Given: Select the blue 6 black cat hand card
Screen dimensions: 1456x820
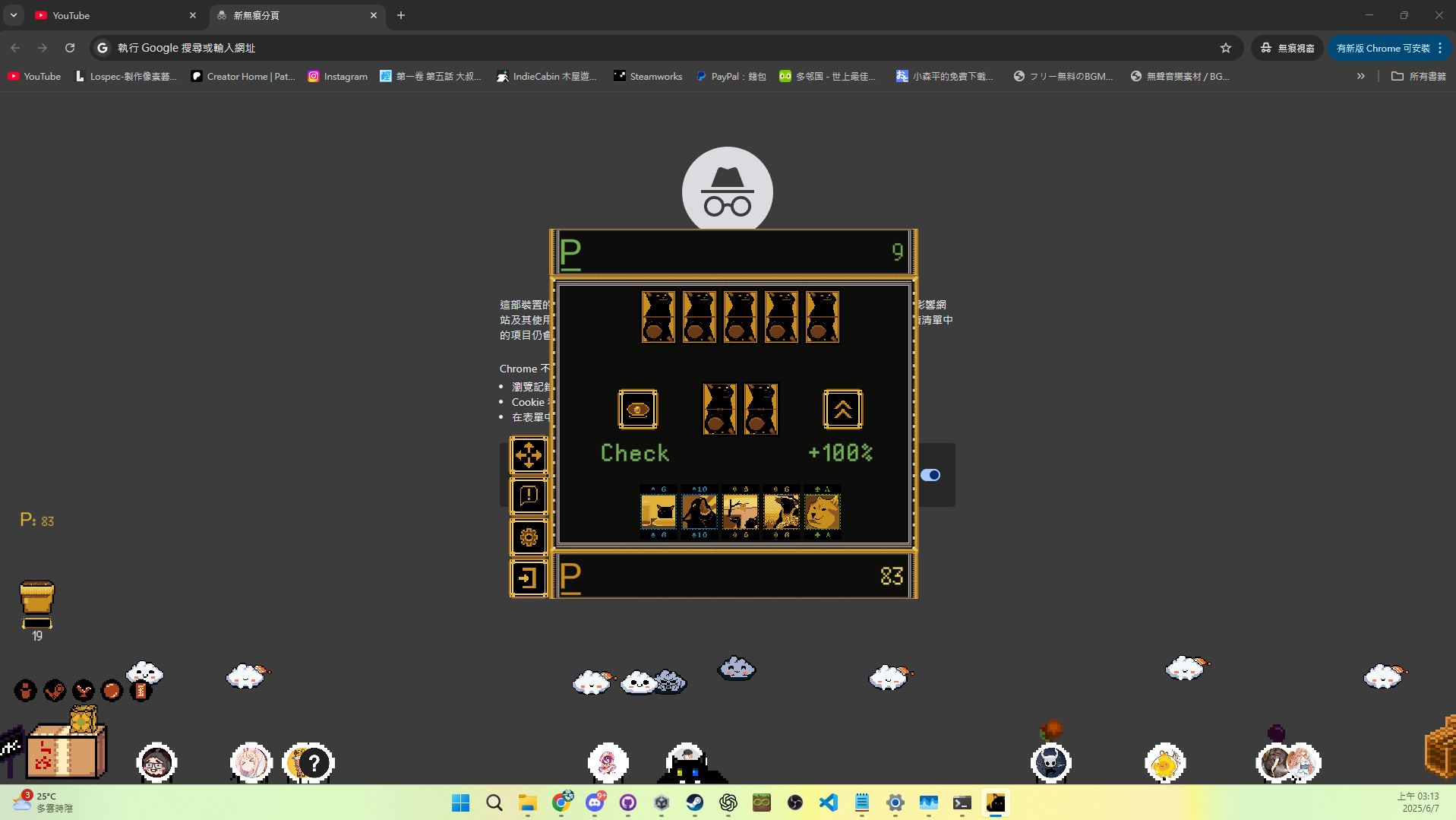Looking at the screenshot, I should coord(659,511).
